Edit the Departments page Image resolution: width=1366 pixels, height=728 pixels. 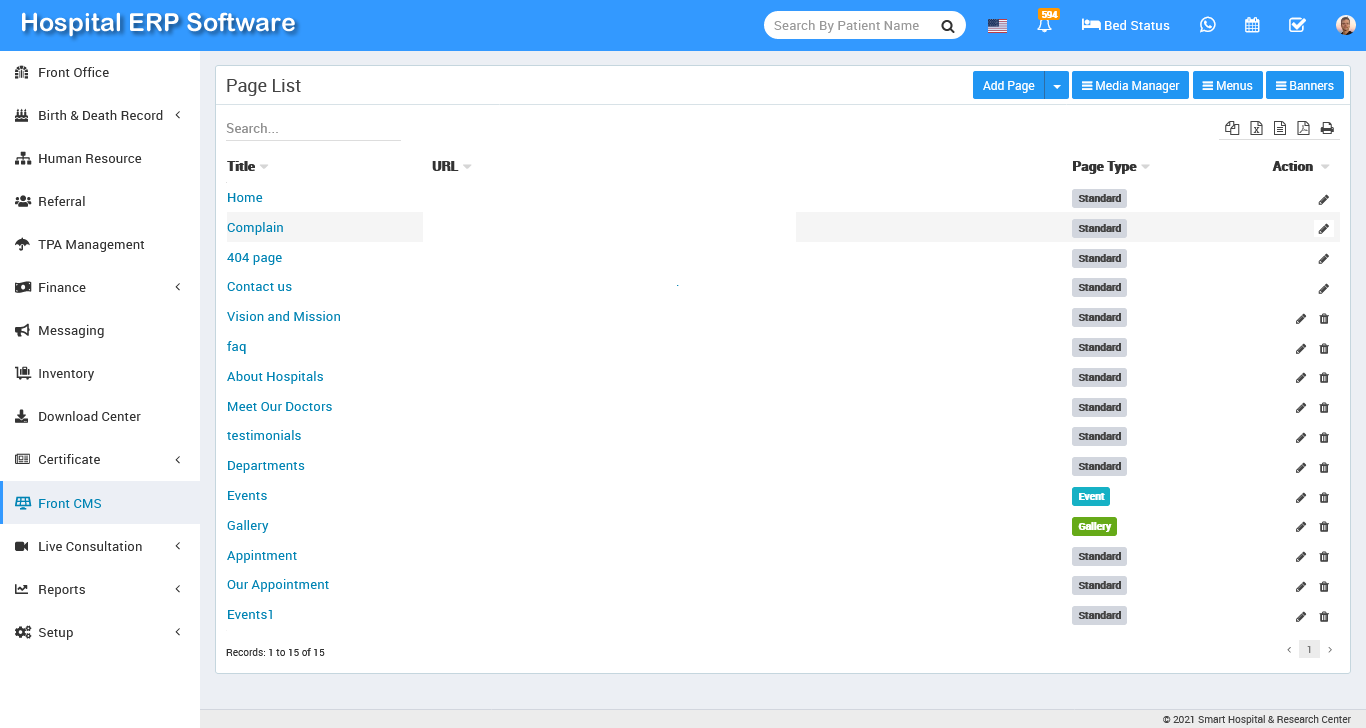coord(1301,468)
